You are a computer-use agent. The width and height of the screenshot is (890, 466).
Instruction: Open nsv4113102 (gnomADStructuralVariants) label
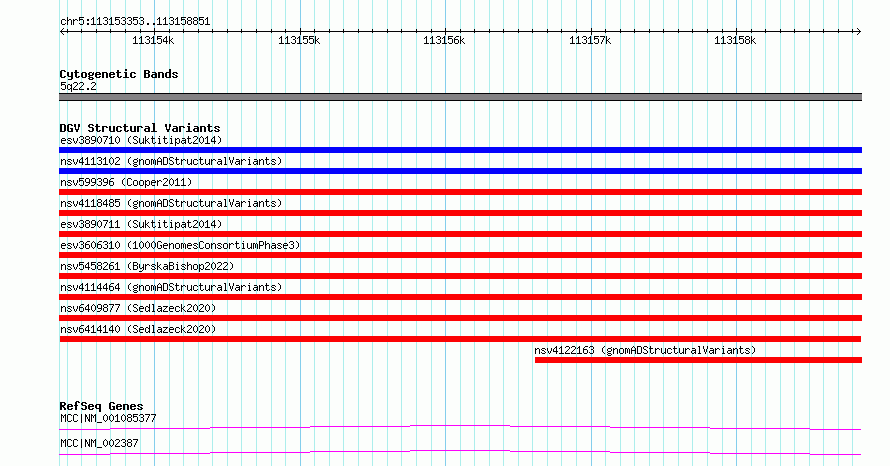pyautogui.click(x=171, y=161)
